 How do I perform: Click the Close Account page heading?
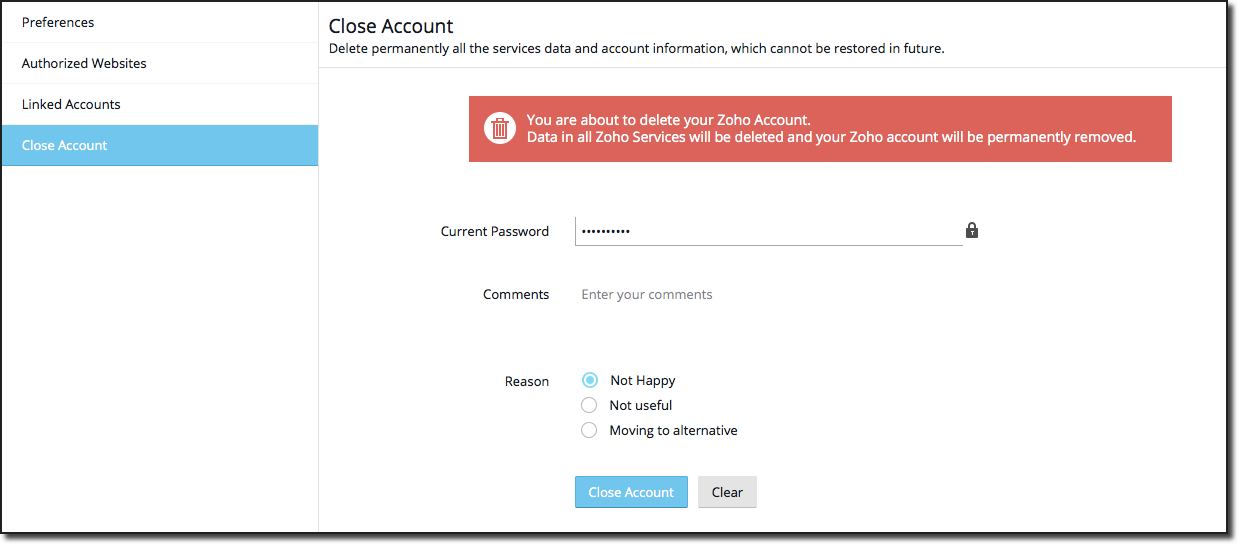391,26
